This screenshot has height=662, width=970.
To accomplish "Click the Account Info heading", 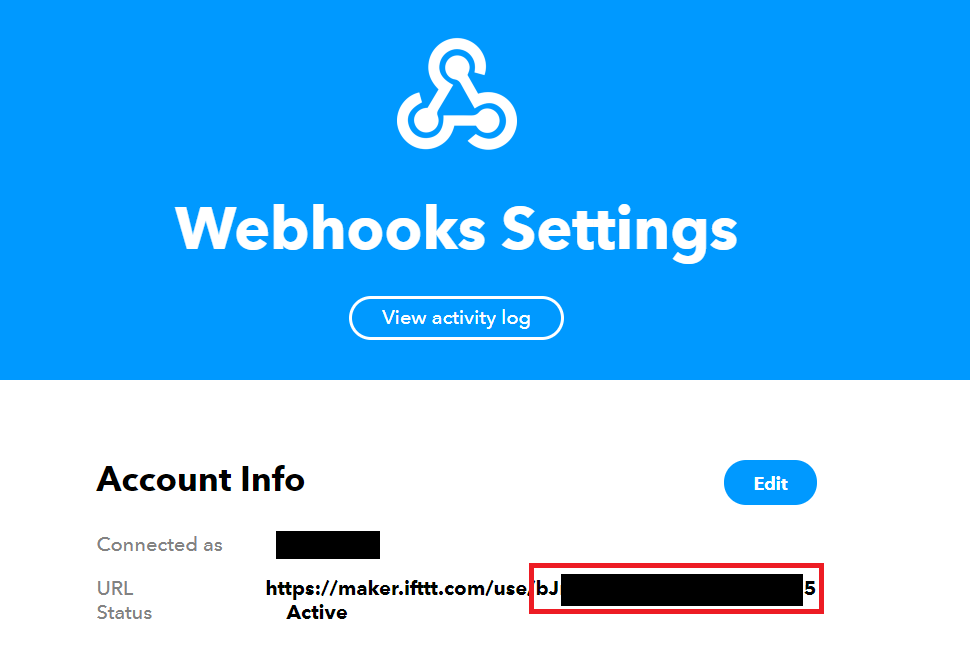I will (200, 479).
